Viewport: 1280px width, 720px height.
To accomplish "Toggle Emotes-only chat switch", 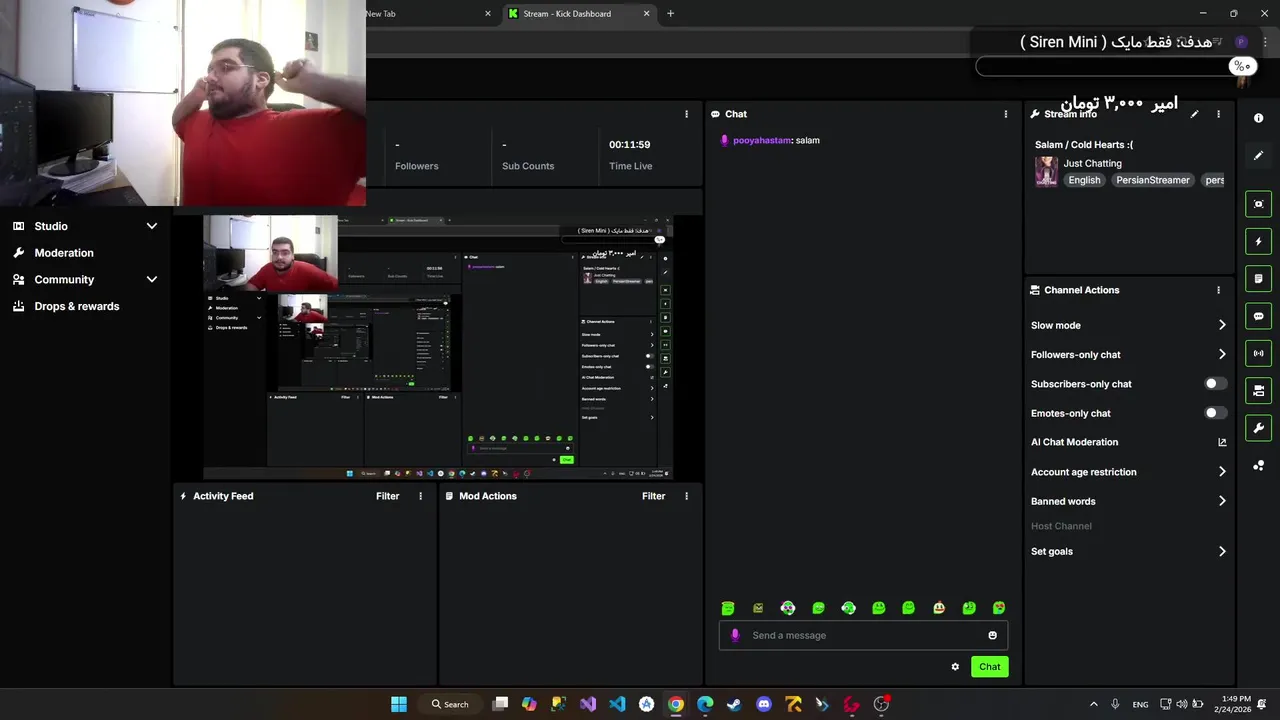I will [1214, 413].
